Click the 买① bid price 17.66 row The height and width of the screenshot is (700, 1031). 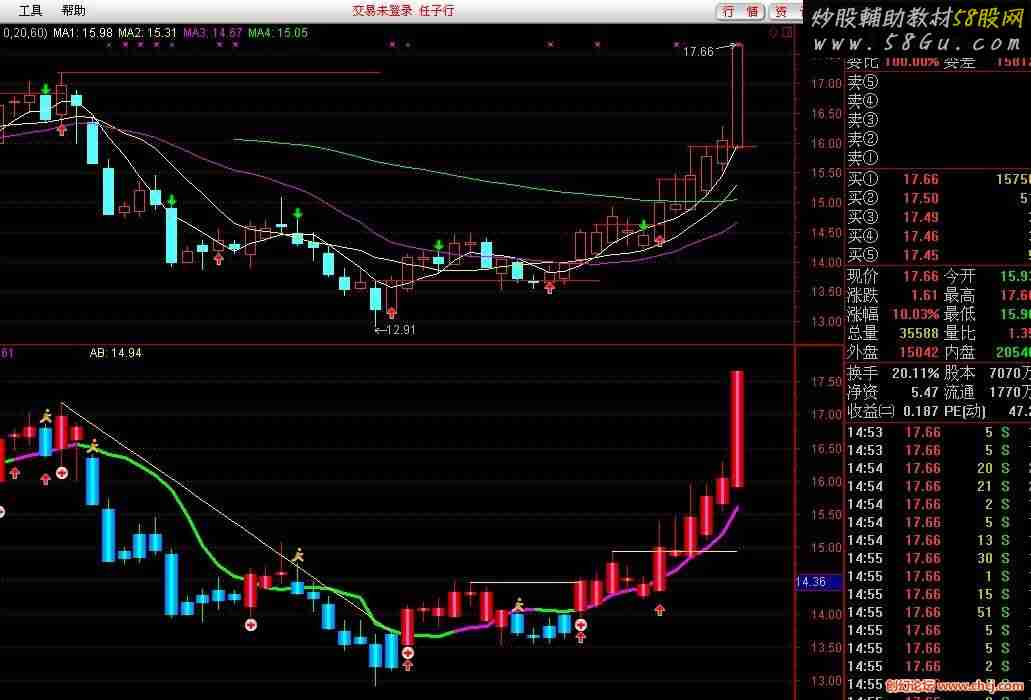pyautogui.click(x=920, y=180)
